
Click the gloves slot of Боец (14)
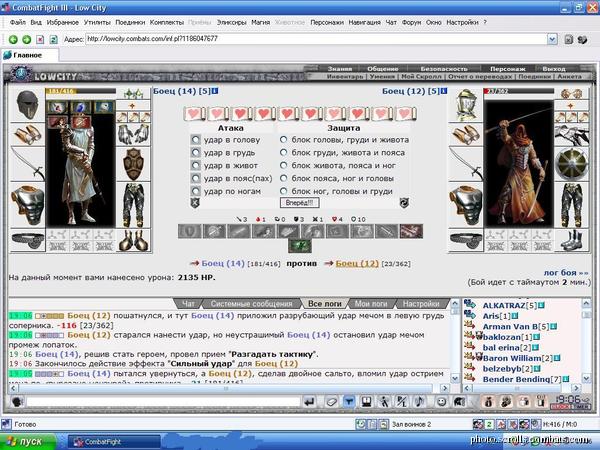pyautogui.click(x=134, y=134)
